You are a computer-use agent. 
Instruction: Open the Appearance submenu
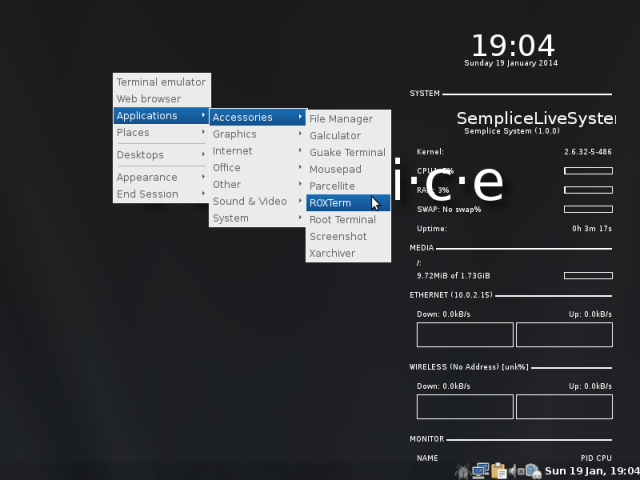click(162, 178)
